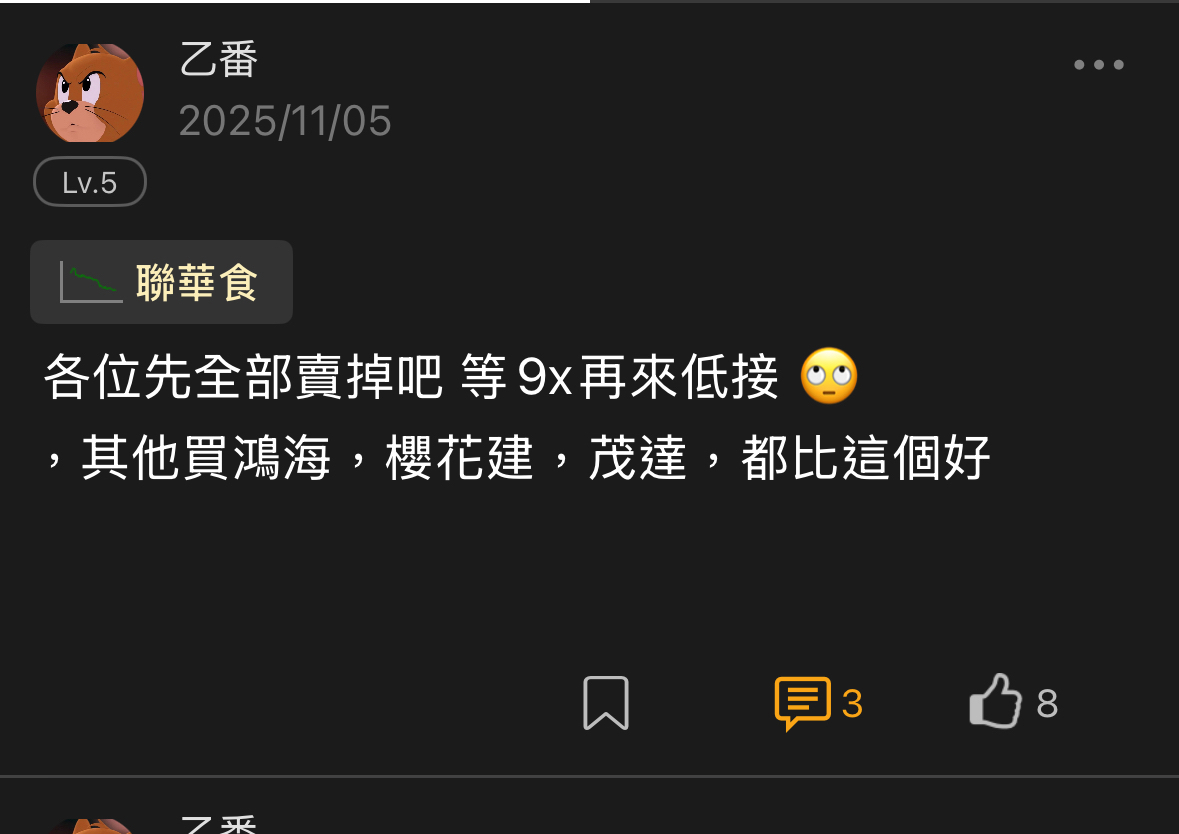1179x834 pixels.
Task: Open the comments via speech bubble icon
Action: [802, 703]
